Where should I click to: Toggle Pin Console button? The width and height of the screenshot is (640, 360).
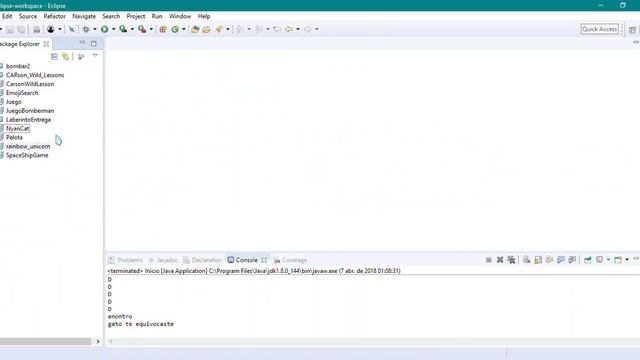(x=588, y=260)
